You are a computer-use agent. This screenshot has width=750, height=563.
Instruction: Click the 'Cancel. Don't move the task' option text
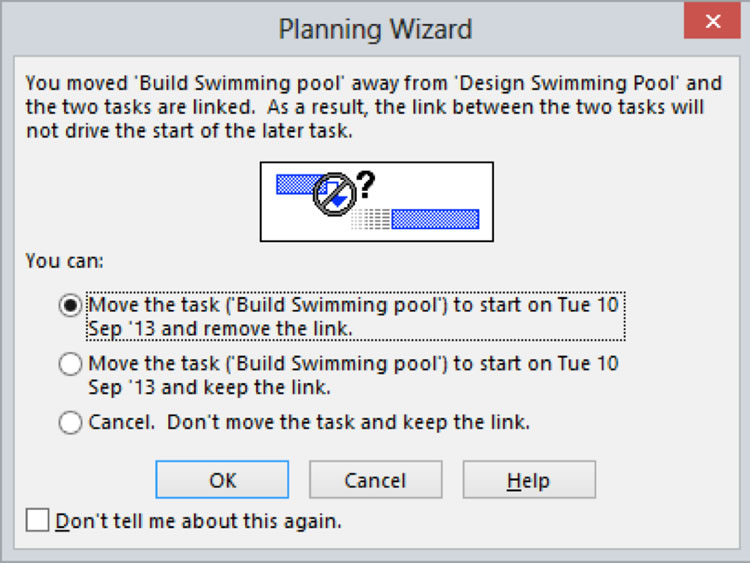tap(309, 423)
